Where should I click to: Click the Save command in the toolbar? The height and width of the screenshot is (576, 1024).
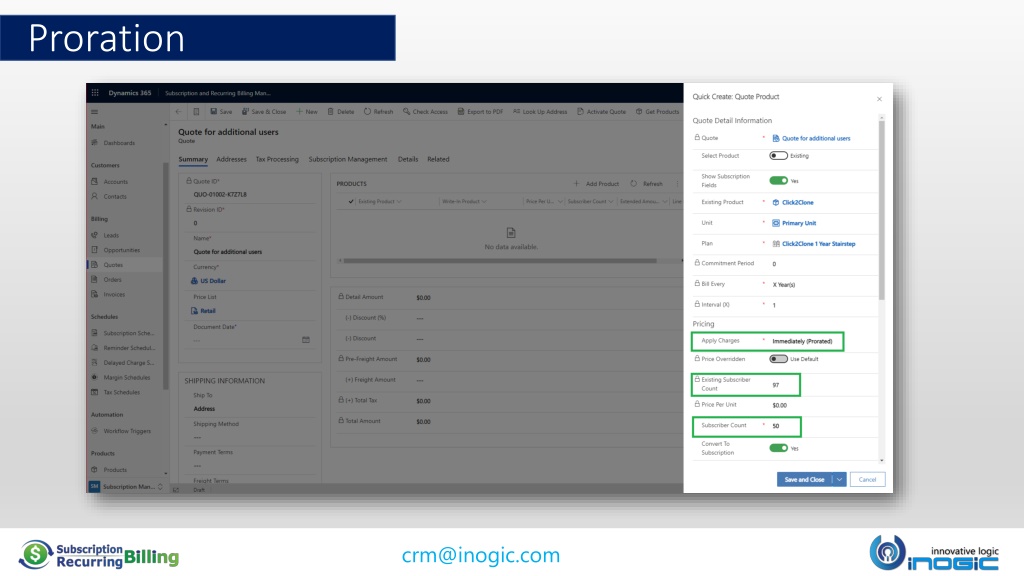221,112
